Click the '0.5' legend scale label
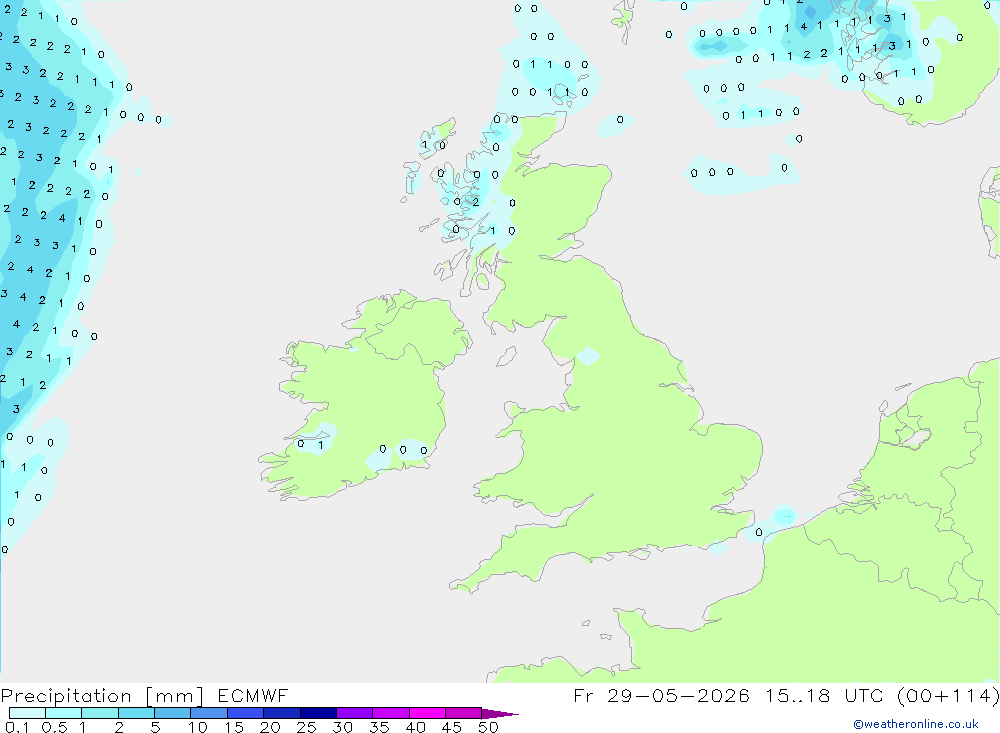The height and width of the screenshot is (733, 1000). pos(54,727)
